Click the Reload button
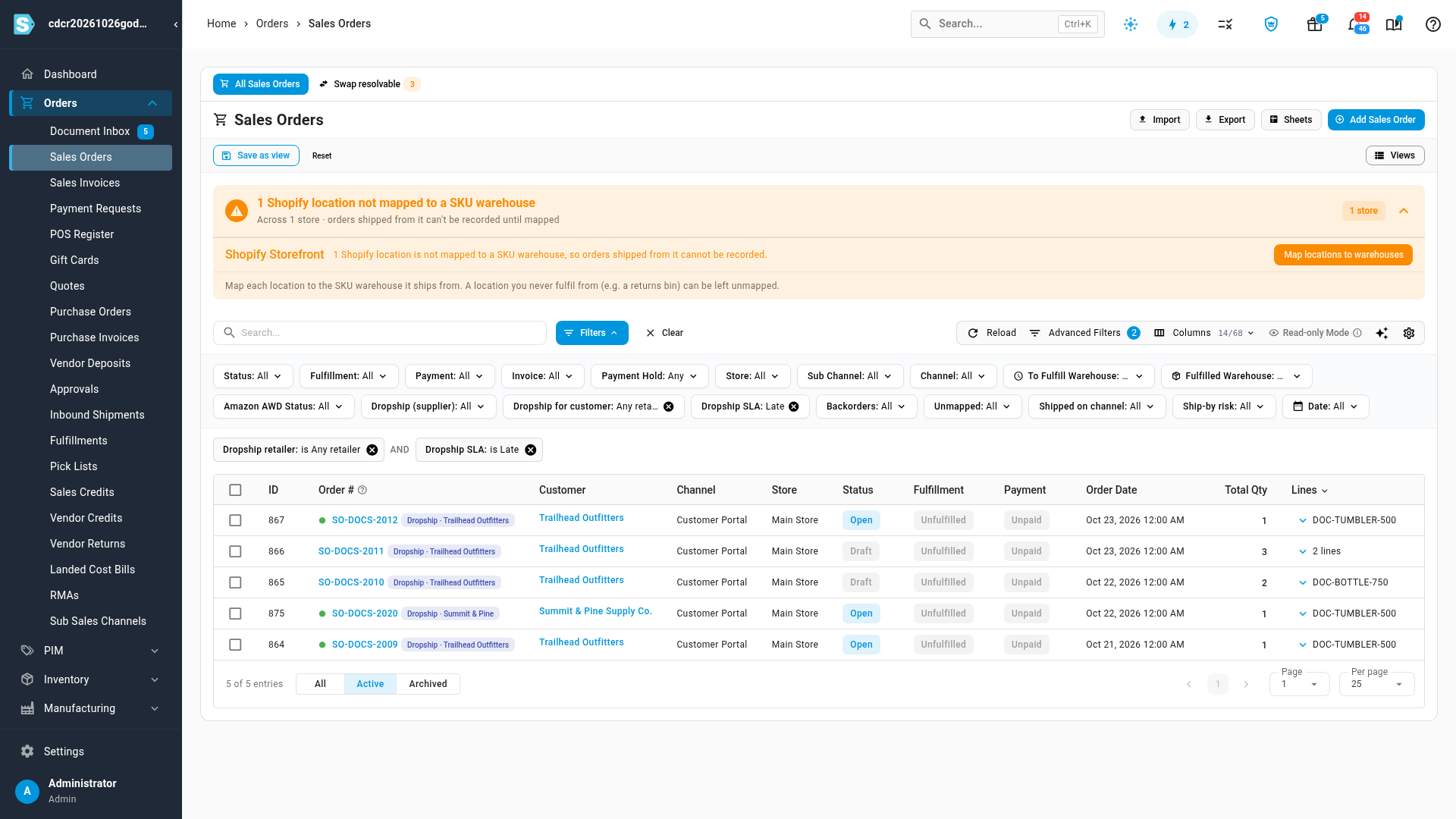Viewport: 1456px width, 819px height. pyautogui.click(x=991, y=333)
